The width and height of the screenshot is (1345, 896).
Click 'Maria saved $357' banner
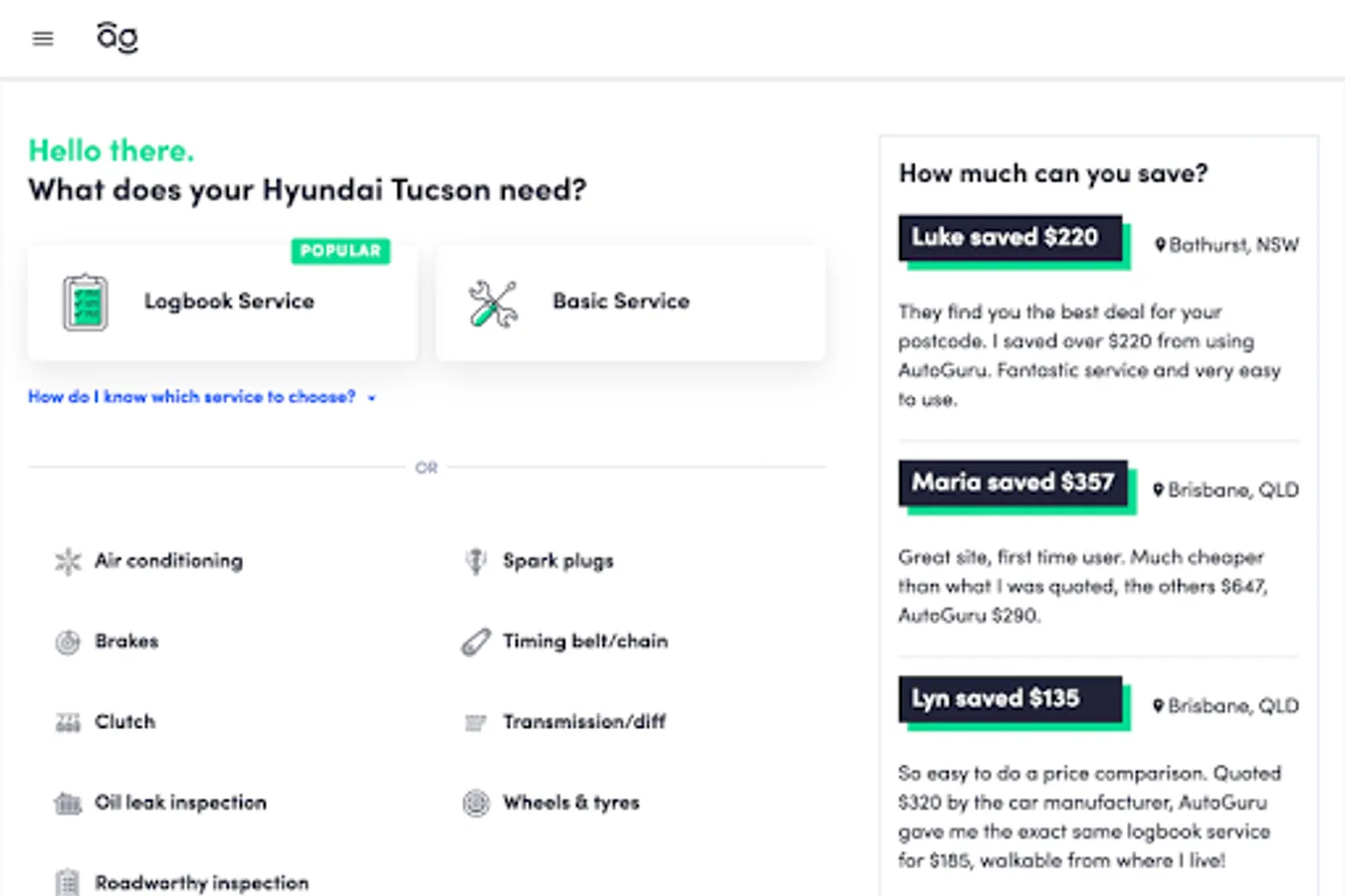click(1013, 483)
